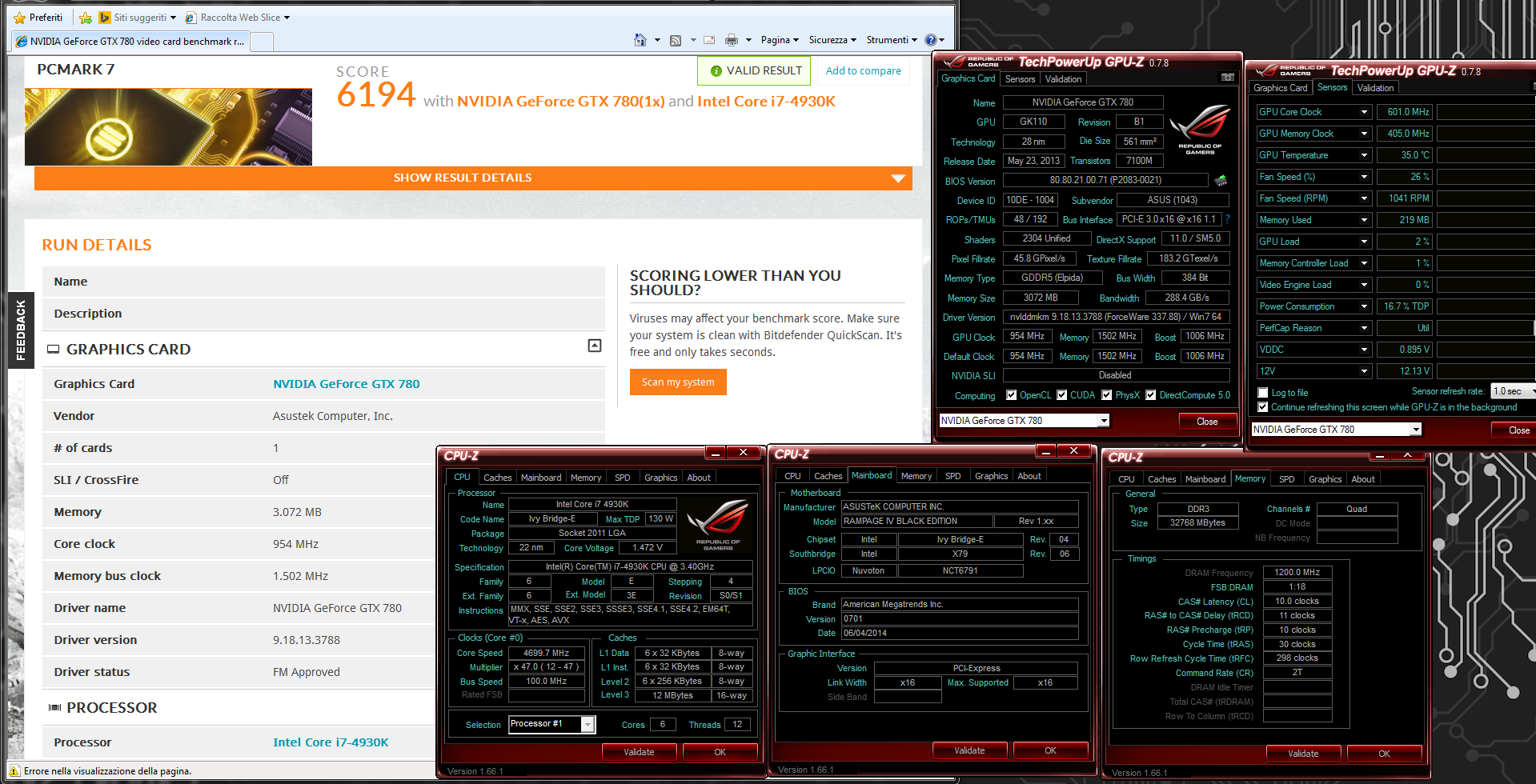Click the Raccolta Web Slice icon
Viewport: 1536px width, 784px height.
click(x=191, y=18)
